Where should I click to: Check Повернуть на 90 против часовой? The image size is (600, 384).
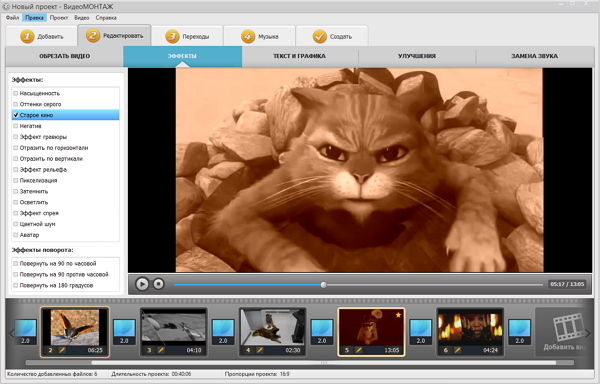tap(16, 274)
